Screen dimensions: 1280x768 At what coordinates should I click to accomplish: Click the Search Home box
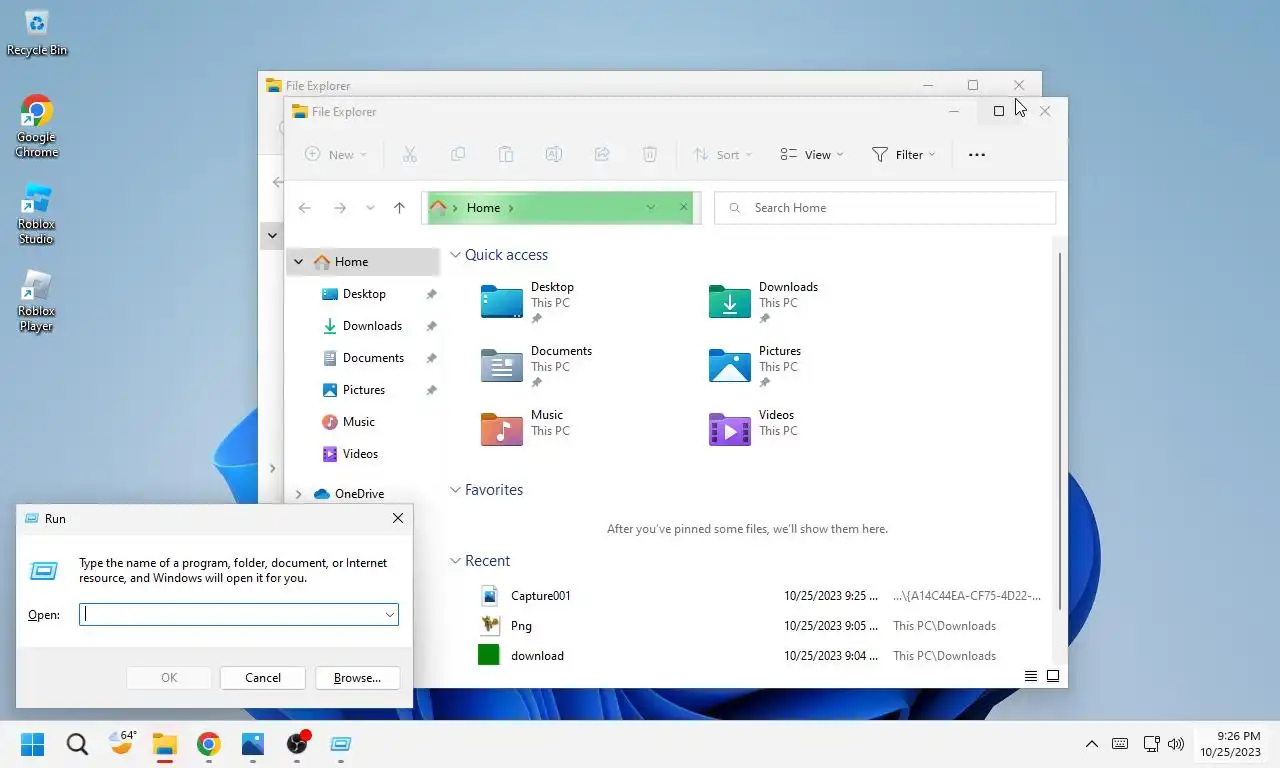[885, 208]
